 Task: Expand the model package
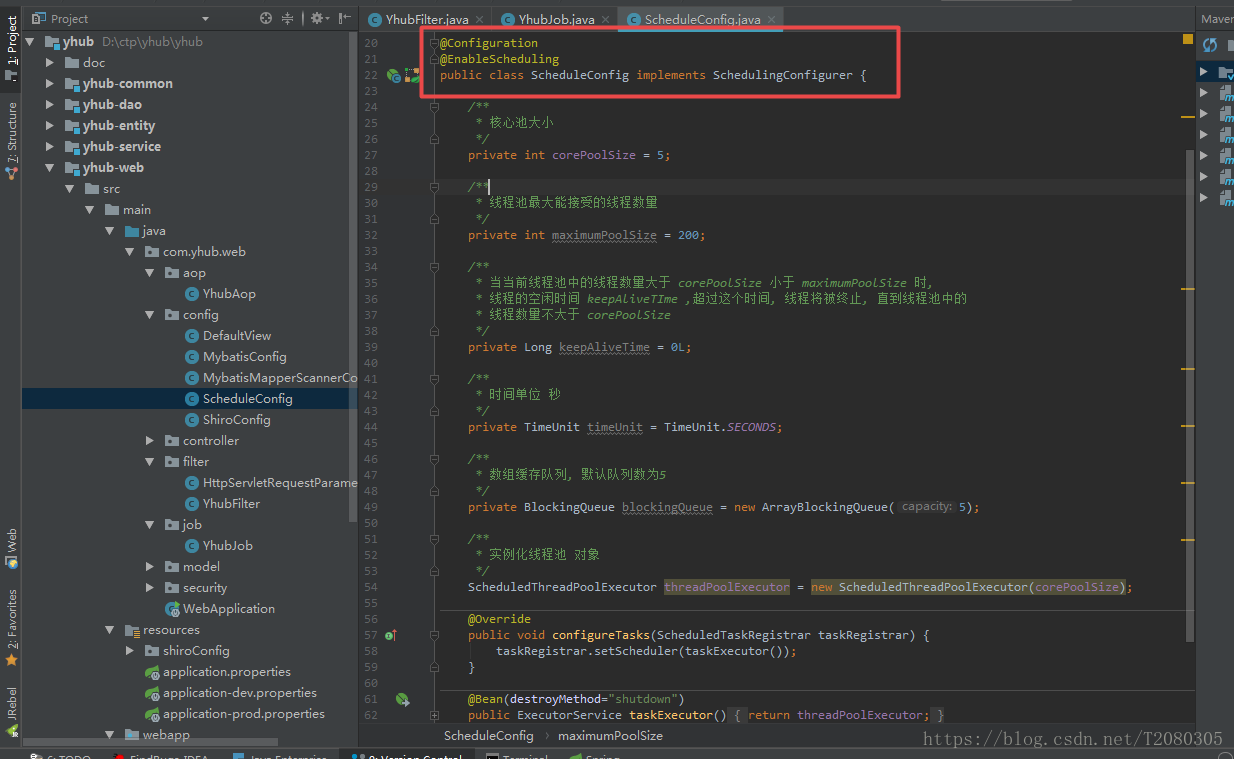(x=150, y=567)
